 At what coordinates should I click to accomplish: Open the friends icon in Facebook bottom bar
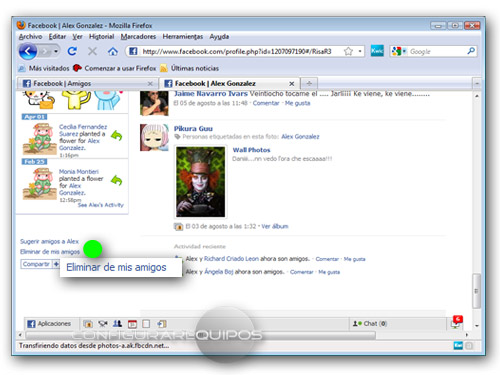117,323
